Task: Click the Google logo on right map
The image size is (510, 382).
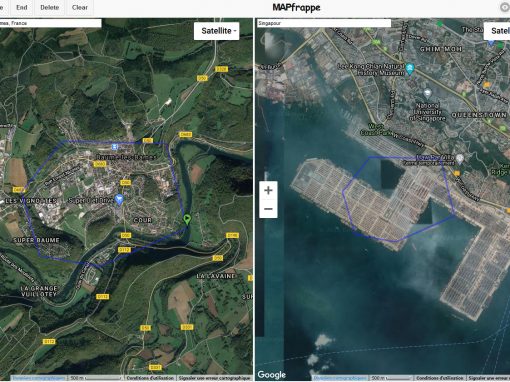Action: pos(272,375)
